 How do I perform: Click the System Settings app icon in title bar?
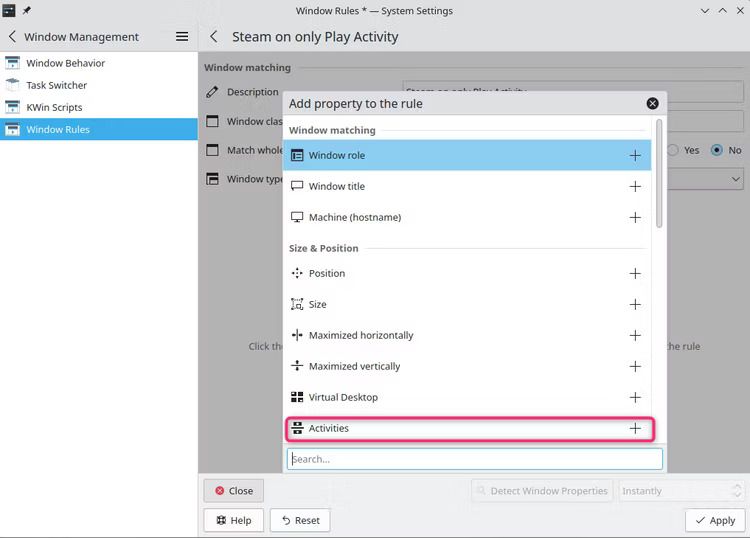(9, 11)
